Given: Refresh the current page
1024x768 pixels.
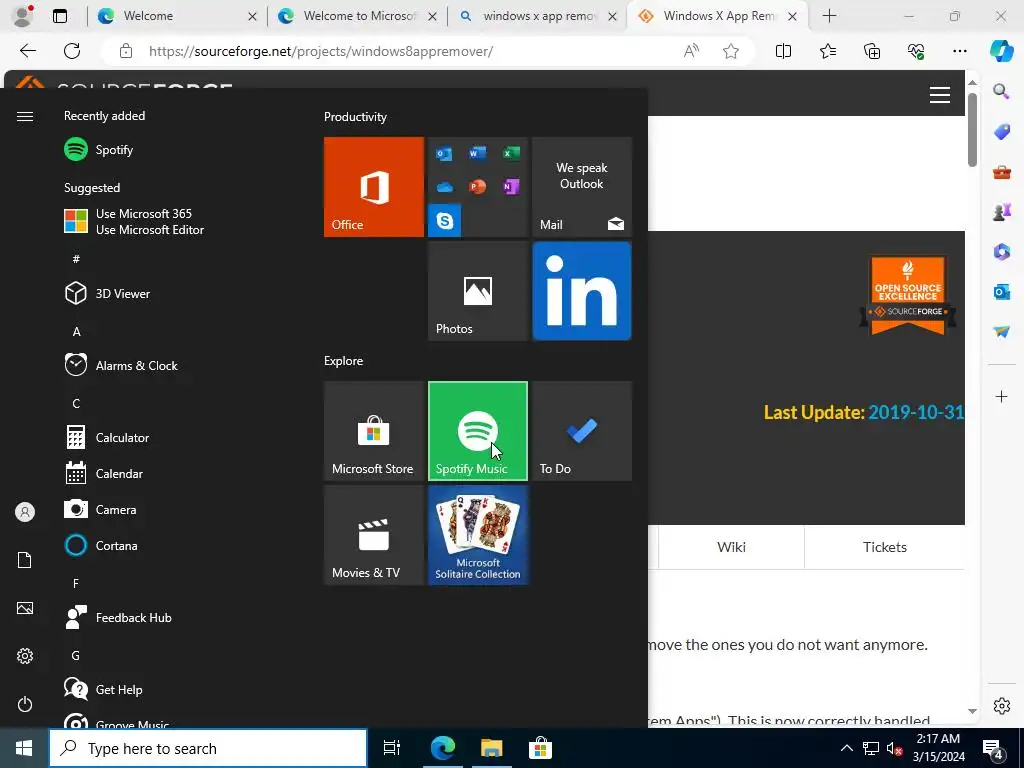Looking at the screenshot, I should pyautogui.click(x=72, y=51).
